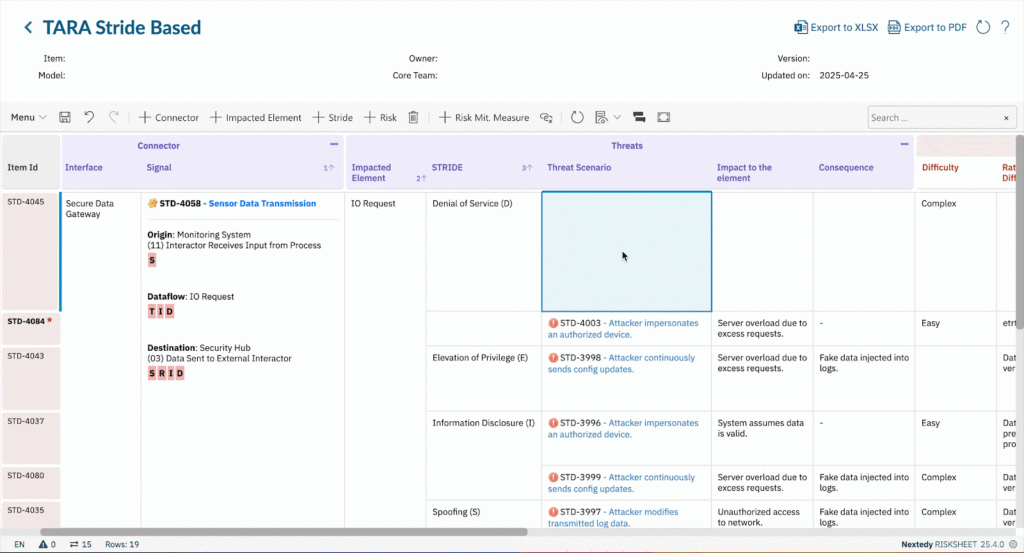Screen dimensions: 1024x553
Task: Add a Risk Mit. Measure
Action: pos(484,117)
